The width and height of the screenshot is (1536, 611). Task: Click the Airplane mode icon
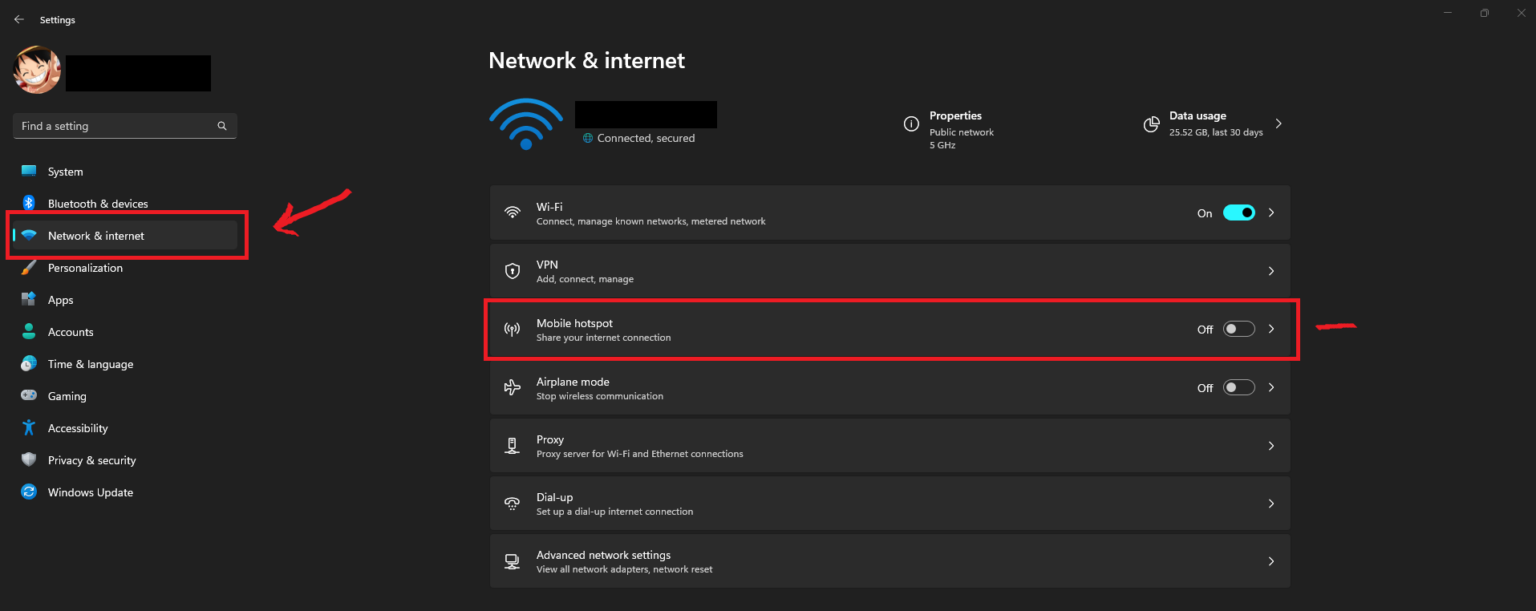click(x=513, y=387)
